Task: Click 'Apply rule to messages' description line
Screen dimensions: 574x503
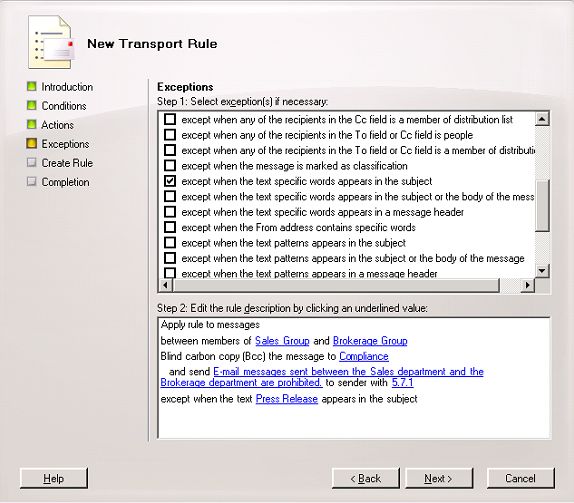Action: point(210,325)
